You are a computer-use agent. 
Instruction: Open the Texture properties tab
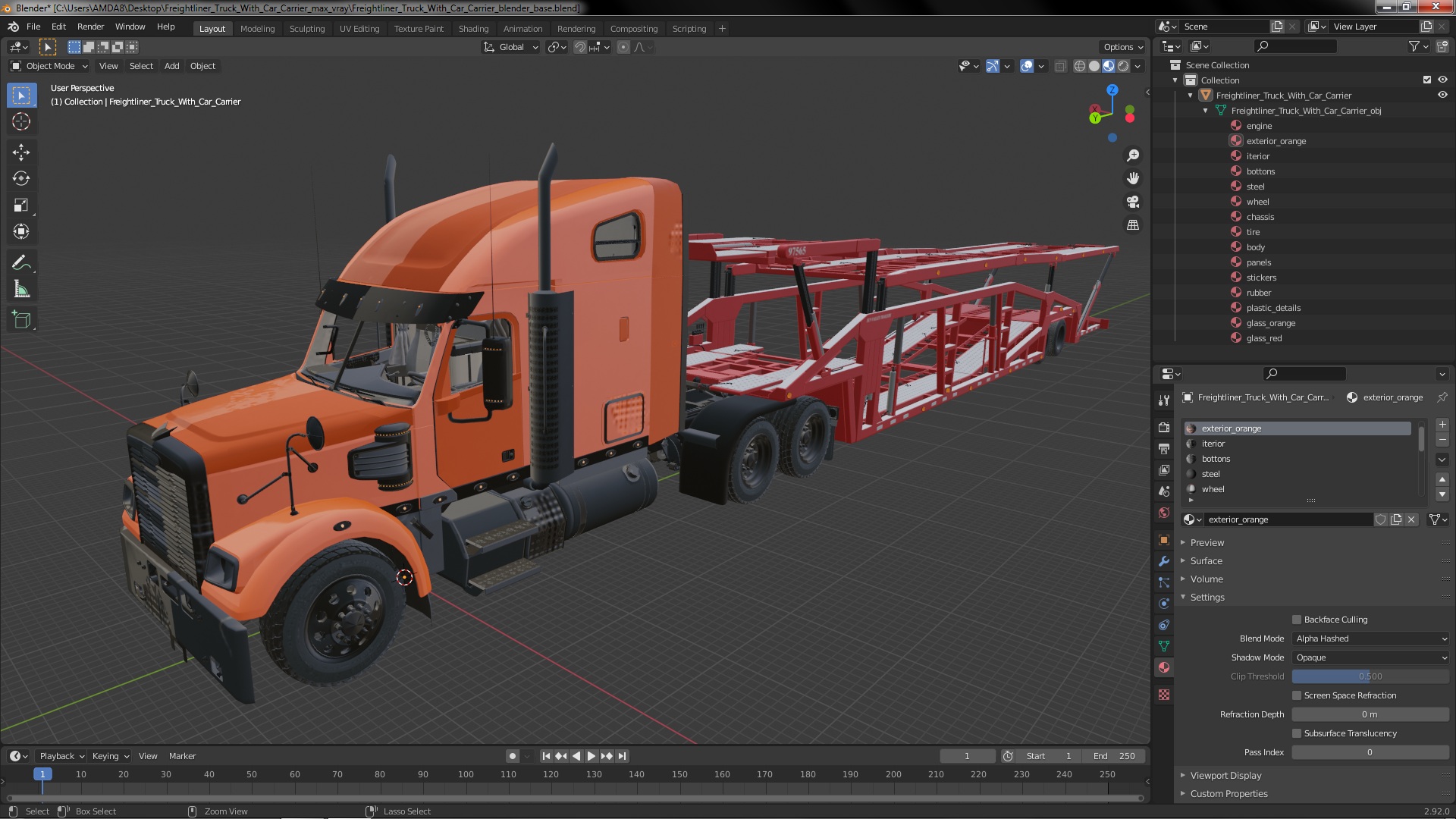[x=1164, y=695]
